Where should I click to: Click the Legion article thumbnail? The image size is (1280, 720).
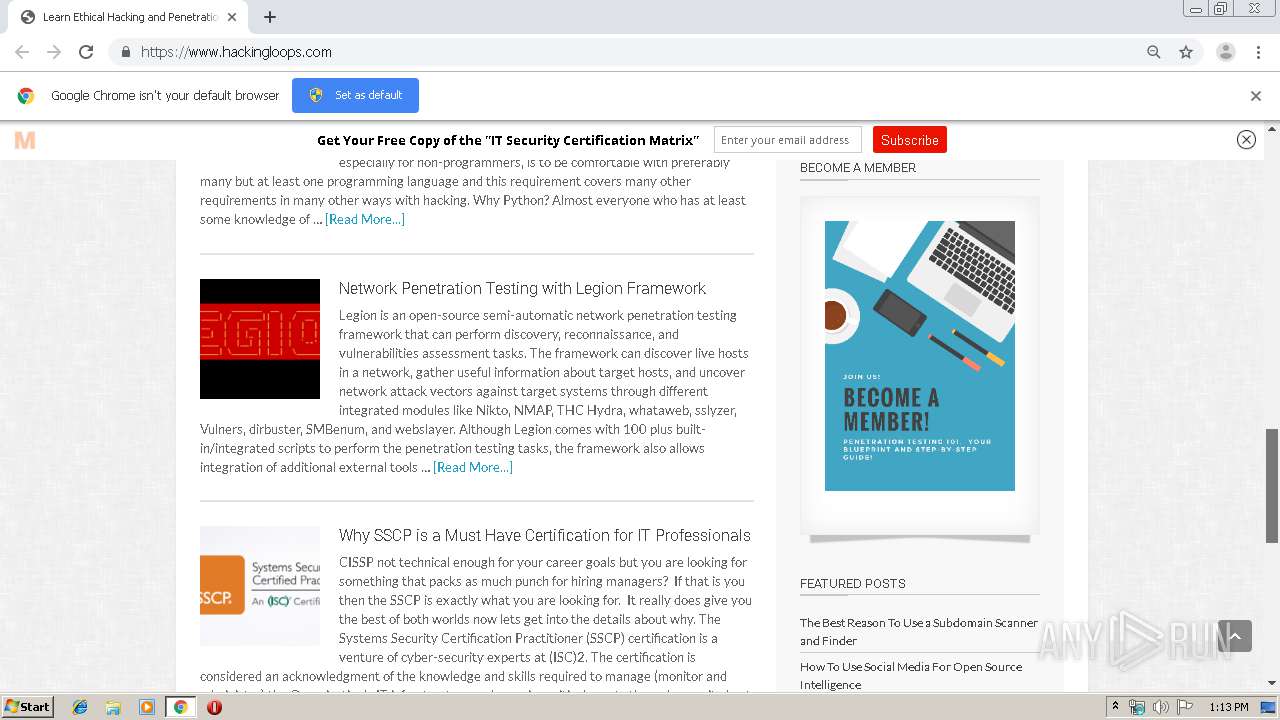260,339
